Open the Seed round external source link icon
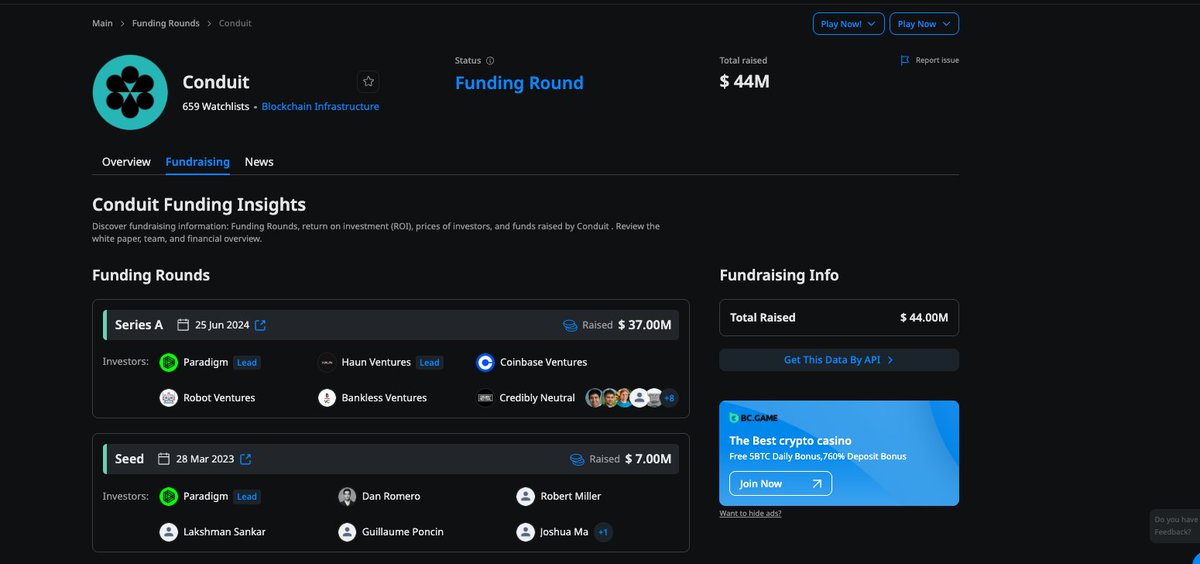This screenshot has width=1200, height=564. click(245, 459)
